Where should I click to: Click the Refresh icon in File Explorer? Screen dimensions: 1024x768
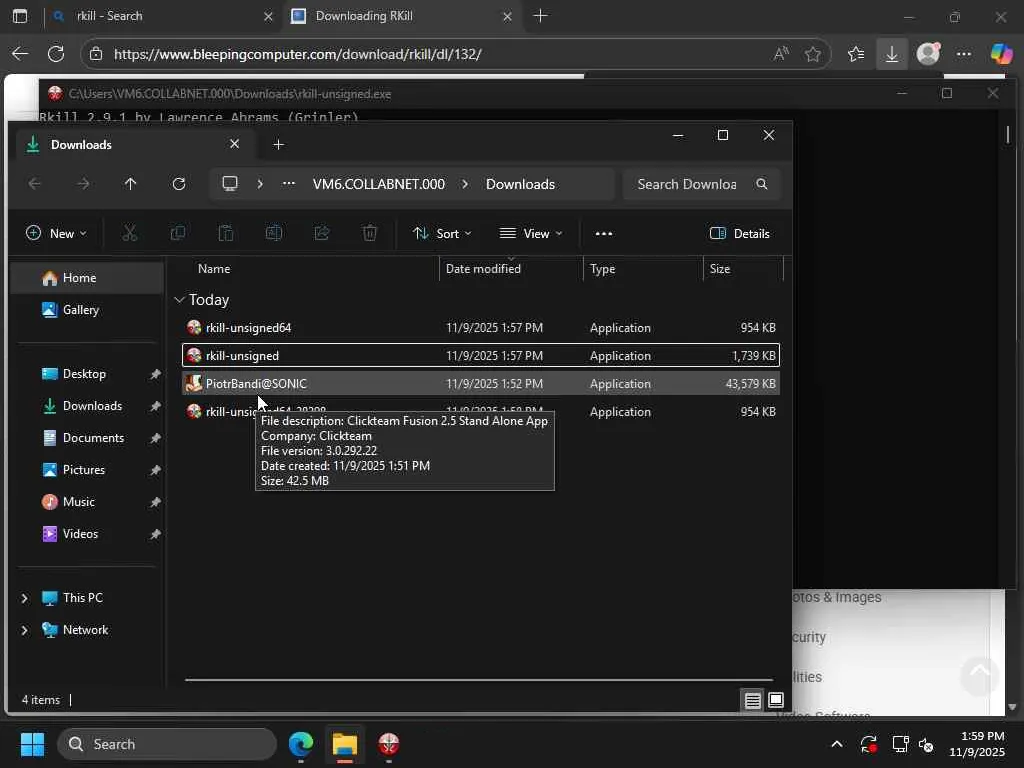coord(179,184)
